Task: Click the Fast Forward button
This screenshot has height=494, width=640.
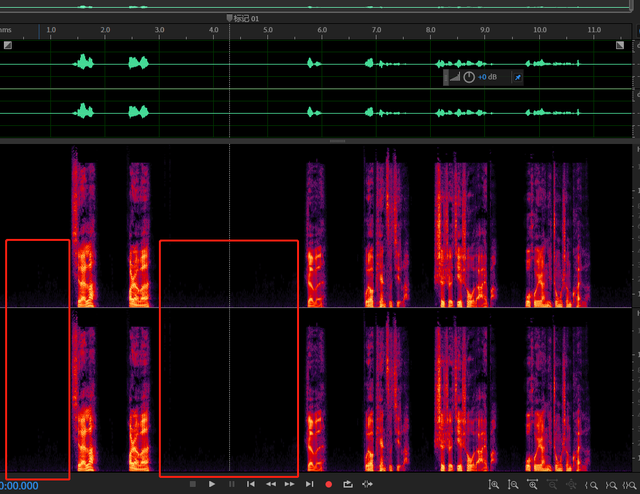Action: click(290, 484)
